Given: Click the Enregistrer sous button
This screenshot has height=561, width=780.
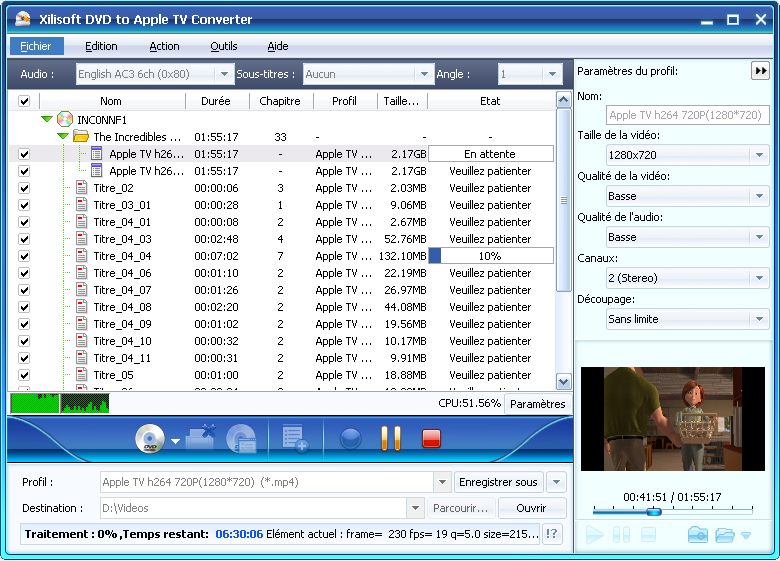Looking at the screenshot, I should click(x=498, y=482).
